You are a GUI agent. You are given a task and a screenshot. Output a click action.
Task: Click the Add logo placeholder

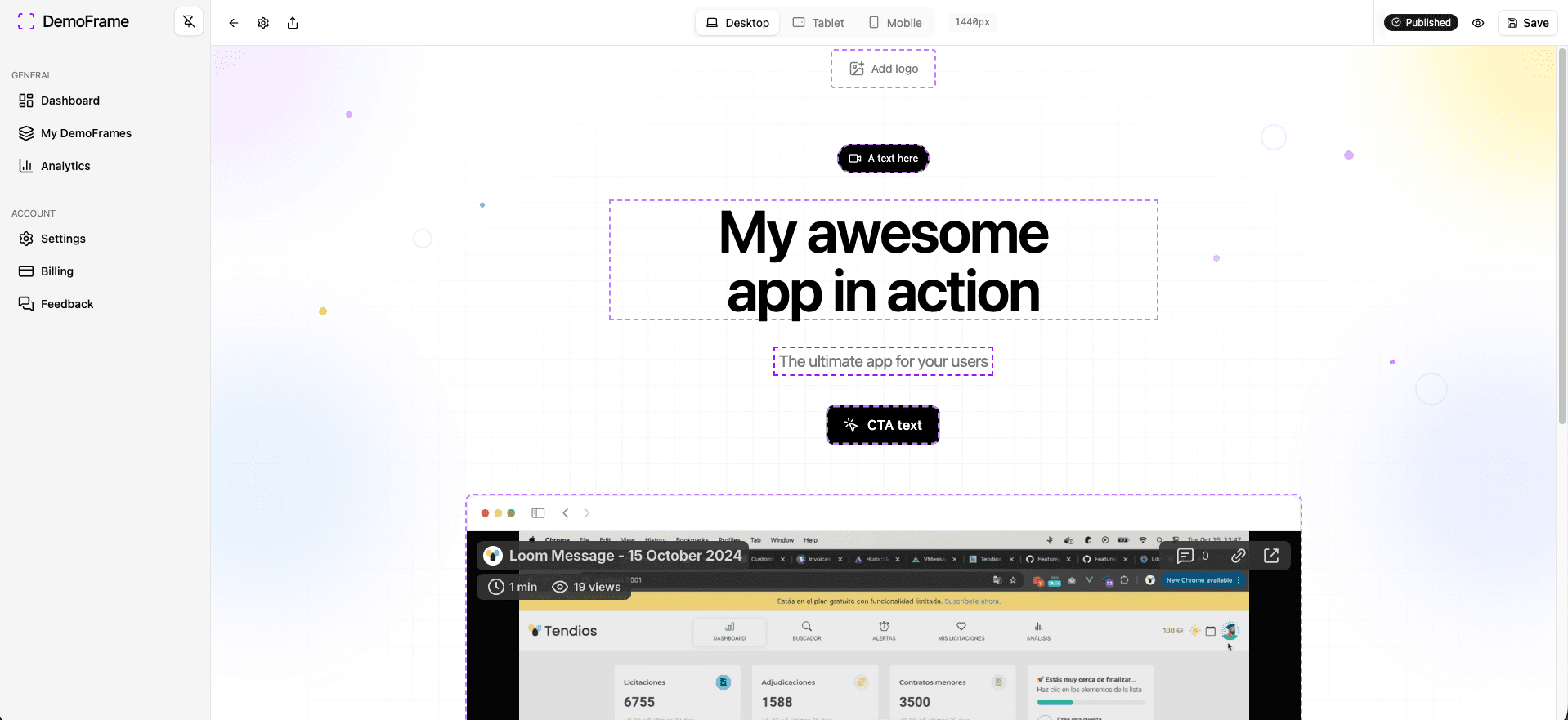coord(883,69)
